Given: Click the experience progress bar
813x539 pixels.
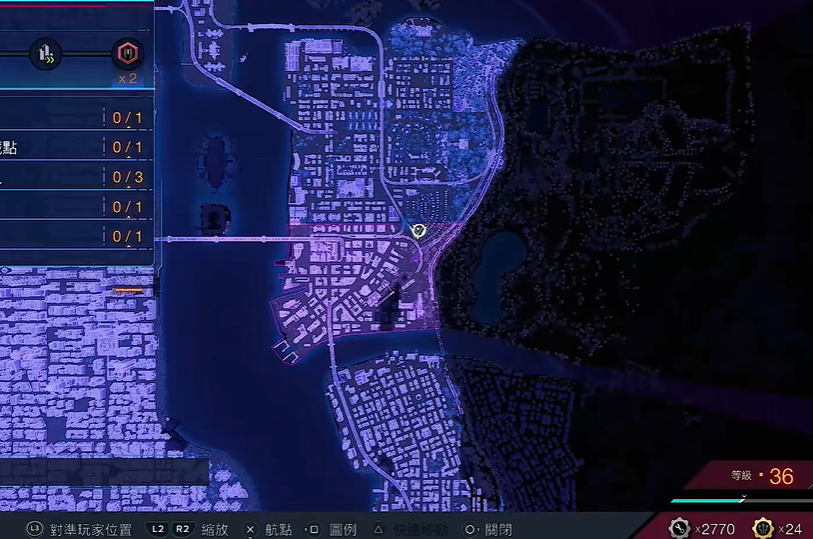Looking at the screenshot, I should click(741, 500).
